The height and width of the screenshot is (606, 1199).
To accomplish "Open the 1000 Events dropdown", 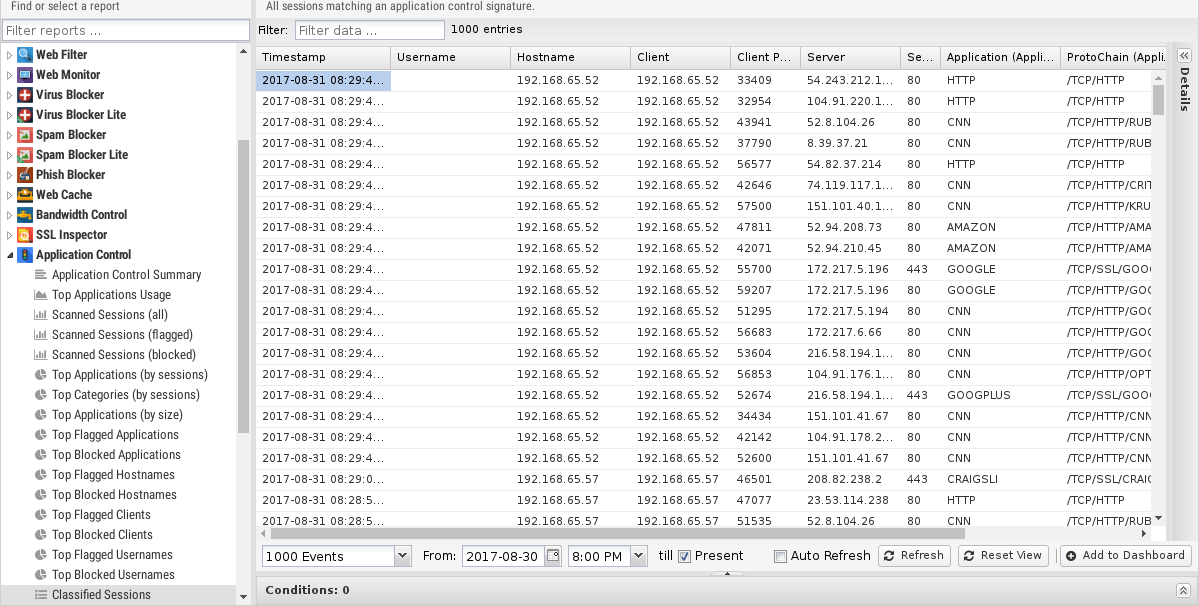I will tap(403, 556).
